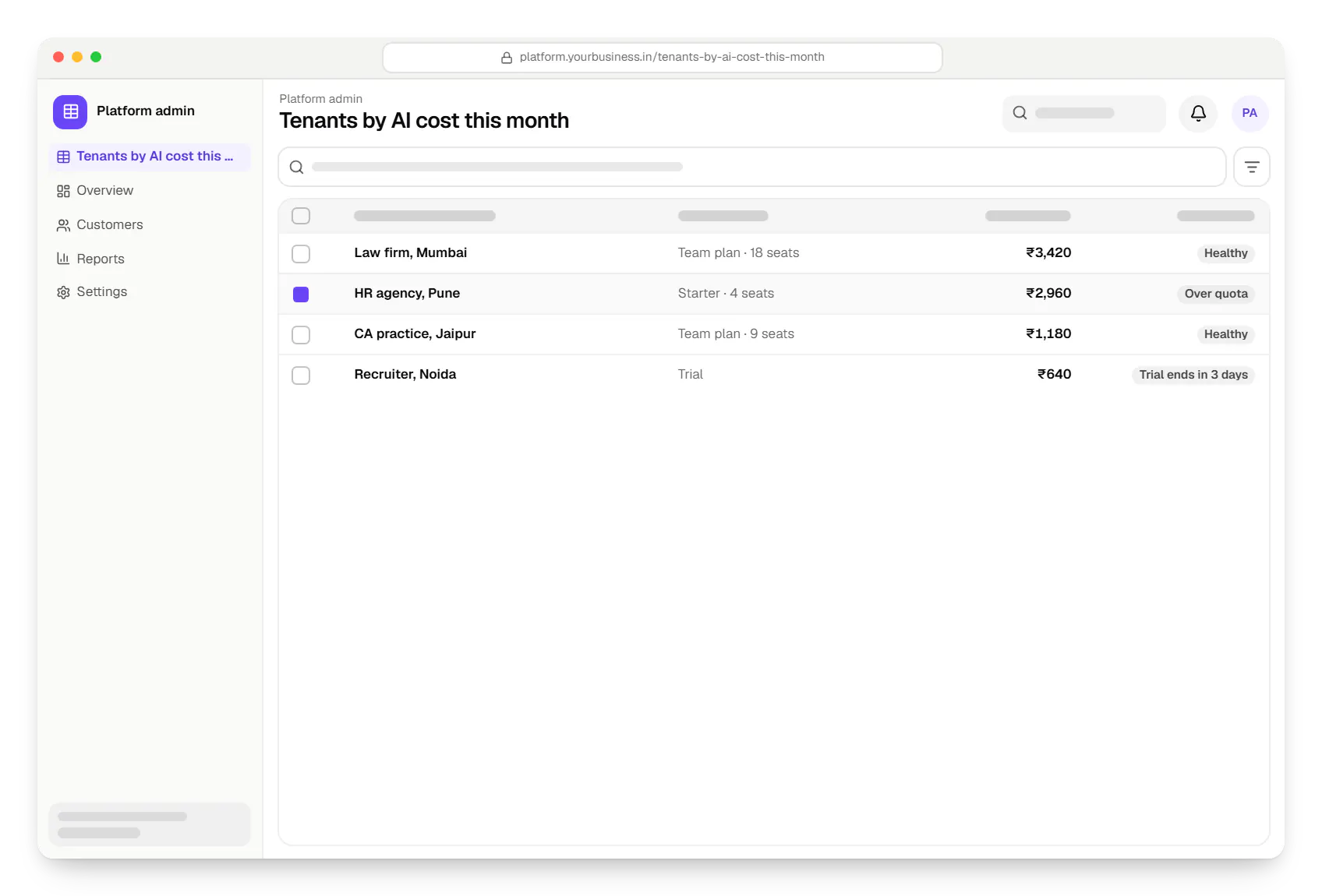Open the PA user avatar

tap(1250, 114)
